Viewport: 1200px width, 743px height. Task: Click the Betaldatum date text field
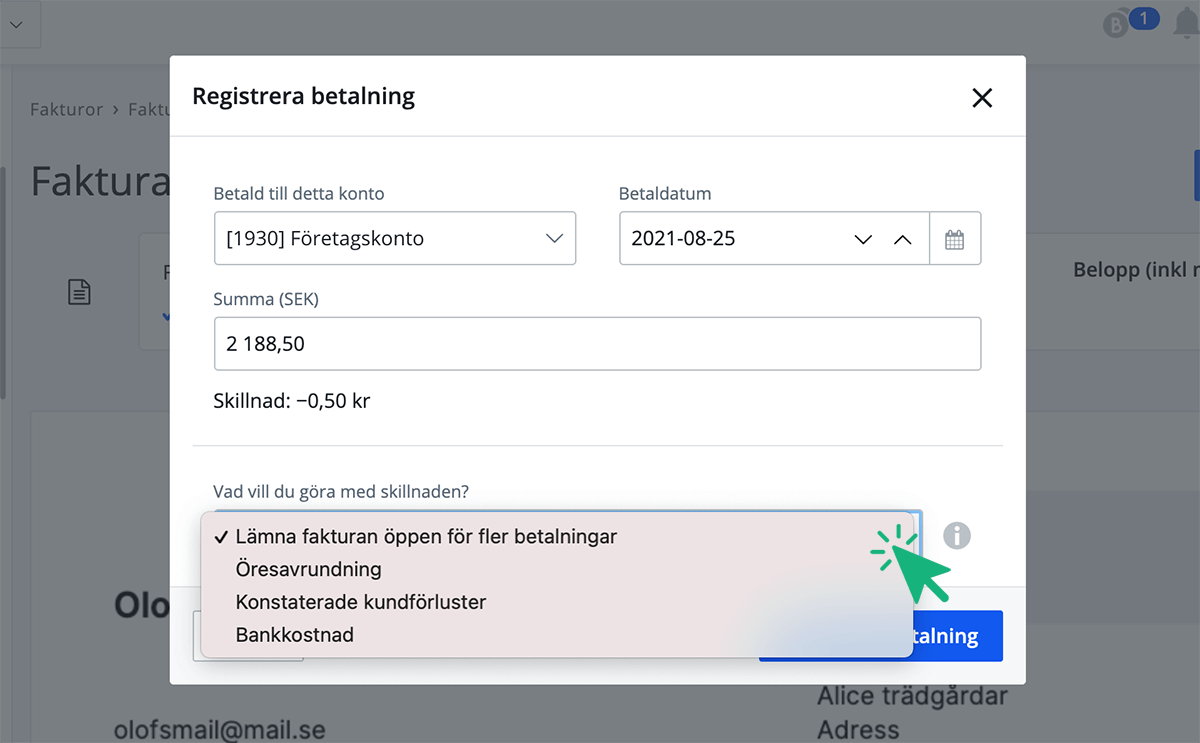tap(730, 239)
